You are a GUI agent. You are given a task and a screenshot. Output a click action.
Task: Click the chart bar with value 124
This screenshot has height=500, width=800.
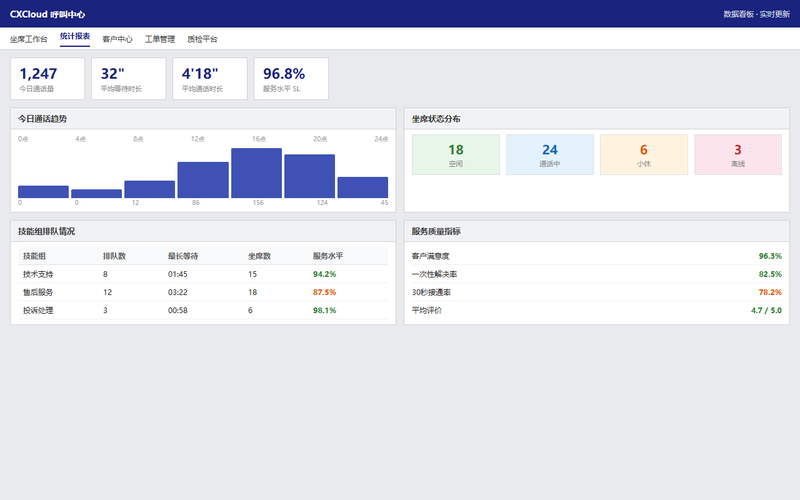(x=310, y=176)
